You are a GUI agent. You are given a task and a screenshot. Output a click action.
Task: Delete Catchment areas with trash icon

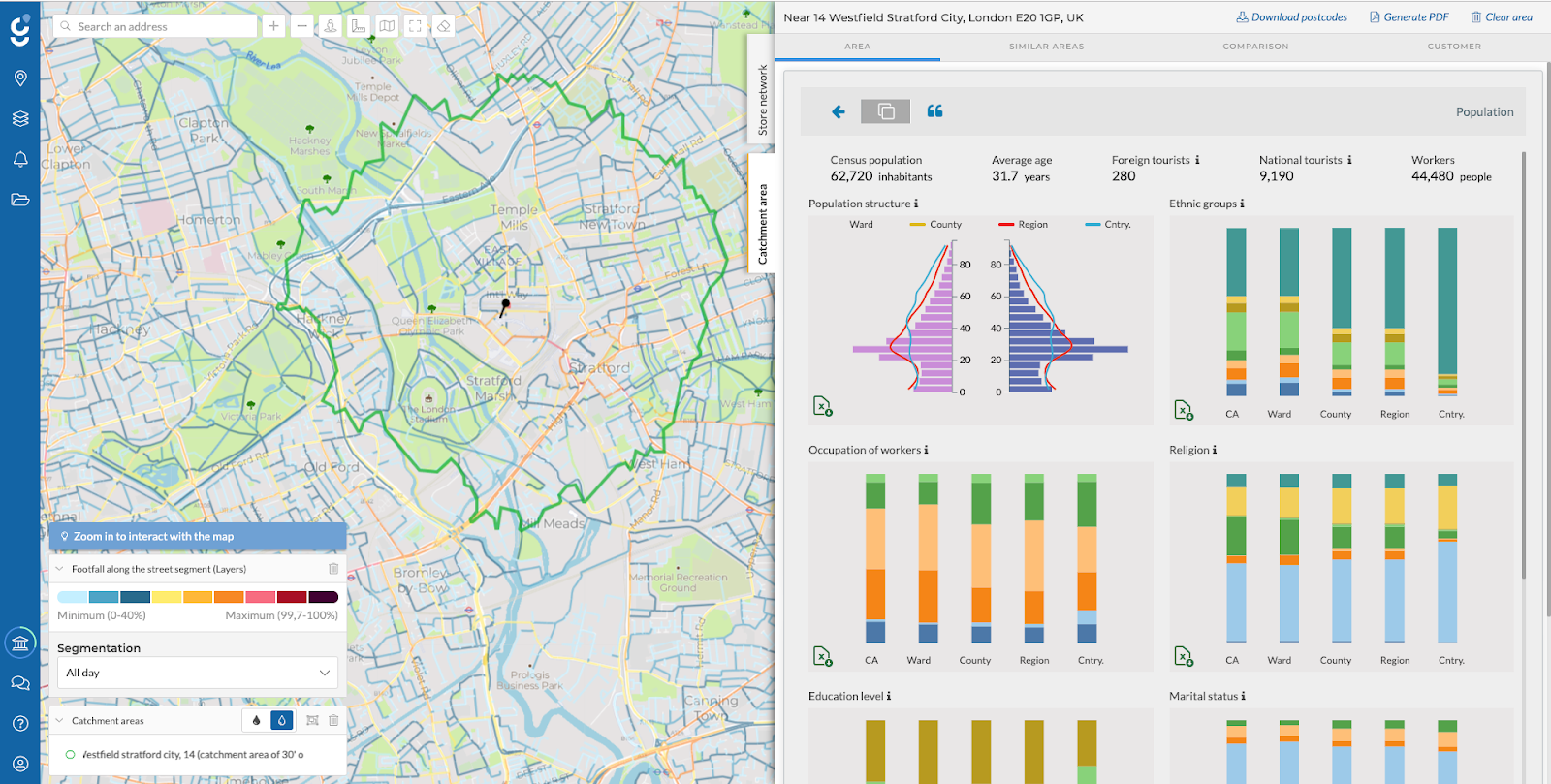333,720
